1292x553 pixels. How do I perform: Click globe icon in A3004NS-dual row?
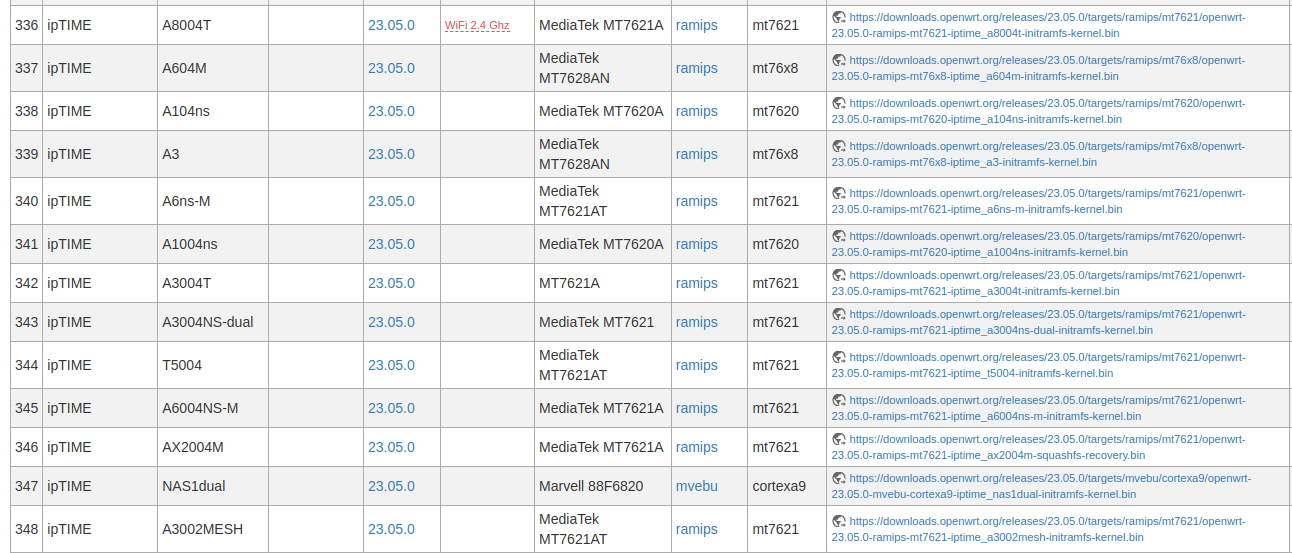tap(839, 314)
